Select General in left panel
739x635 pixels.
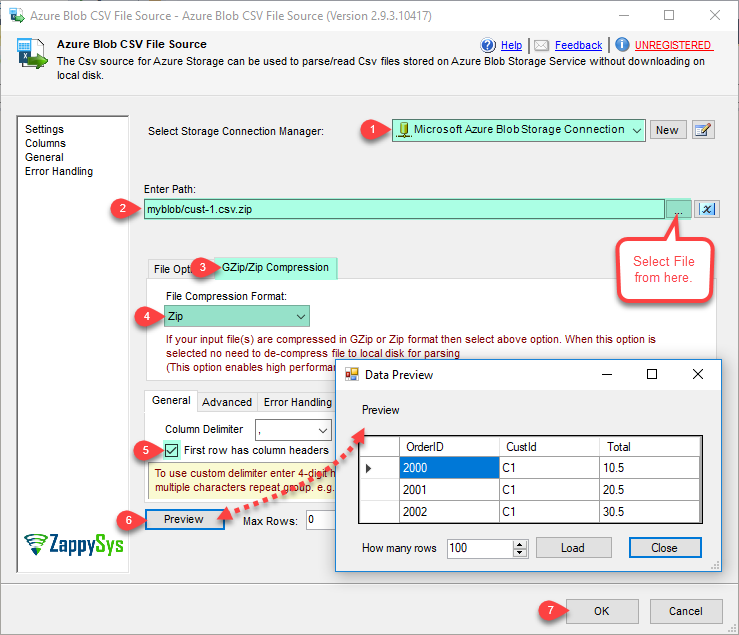(x=44, y=157)
